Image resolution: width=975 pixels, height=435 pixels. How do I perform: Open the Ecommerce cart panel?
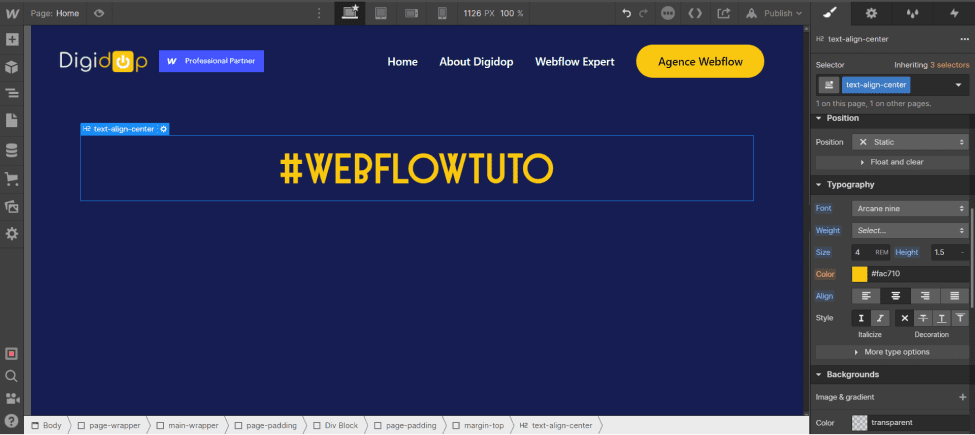[12, 179]
